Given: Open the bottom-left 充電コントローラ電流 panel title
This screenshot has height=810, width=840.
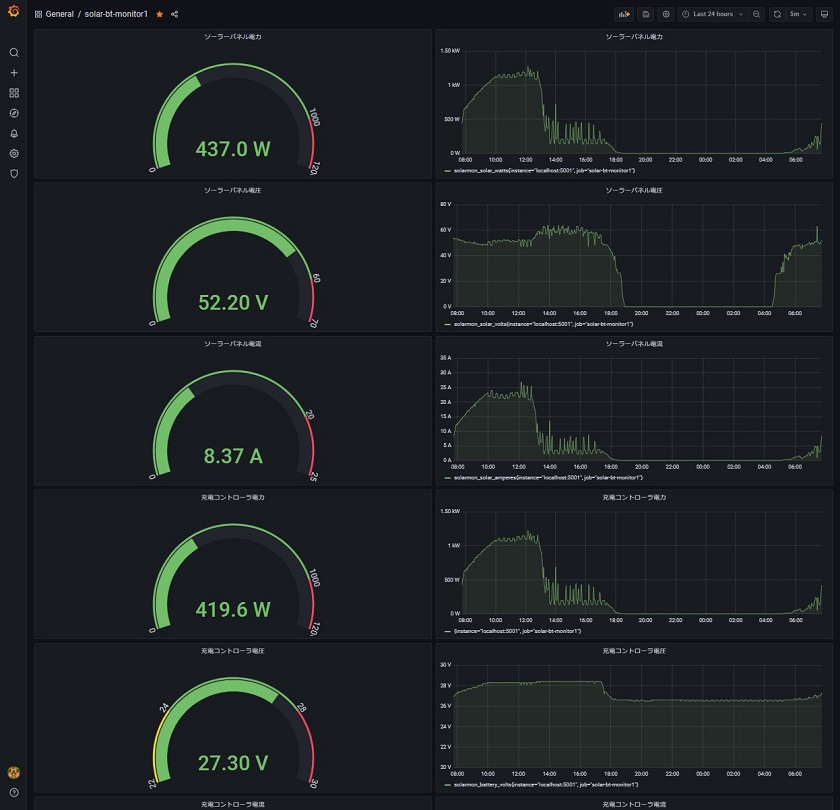Looking at the screenshot, I should 232,804.
